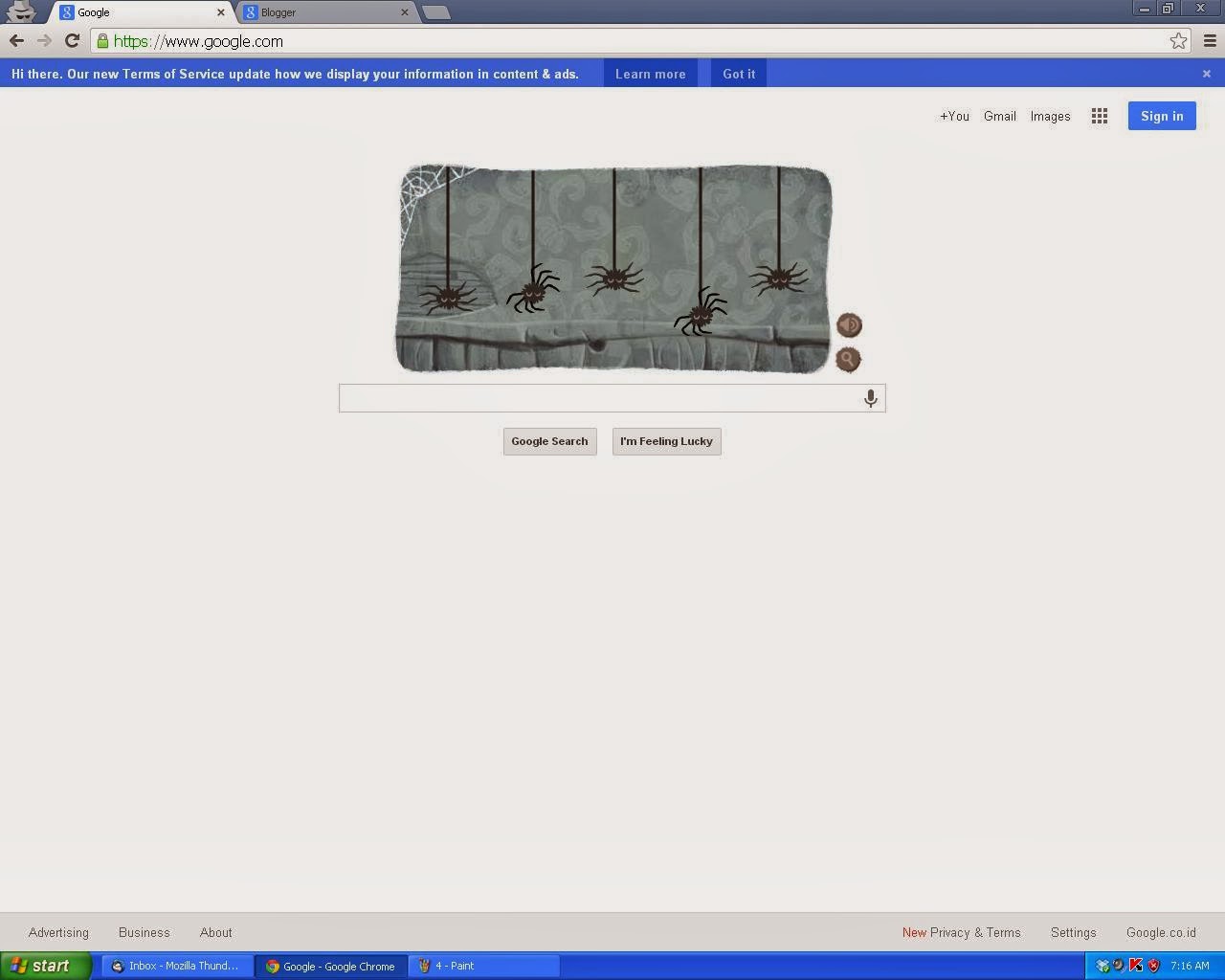1225x980 pixels.
Task: Select the Google tab
Action: (x=142, y=12)
